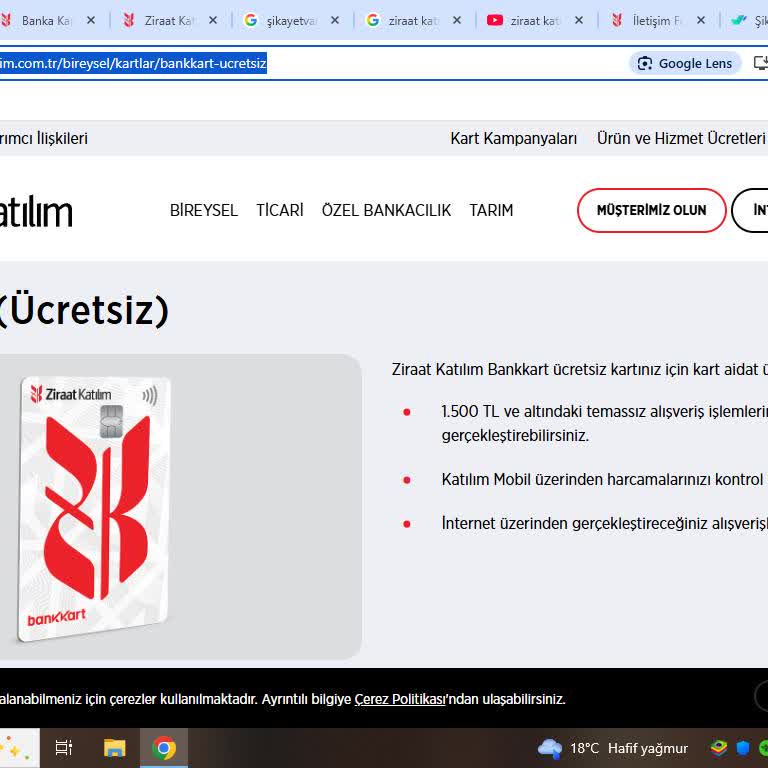The height and width of the screenshot is (768, 768).
Task: Open the ziraat kat Google search tab
Action: pos(413,21)
